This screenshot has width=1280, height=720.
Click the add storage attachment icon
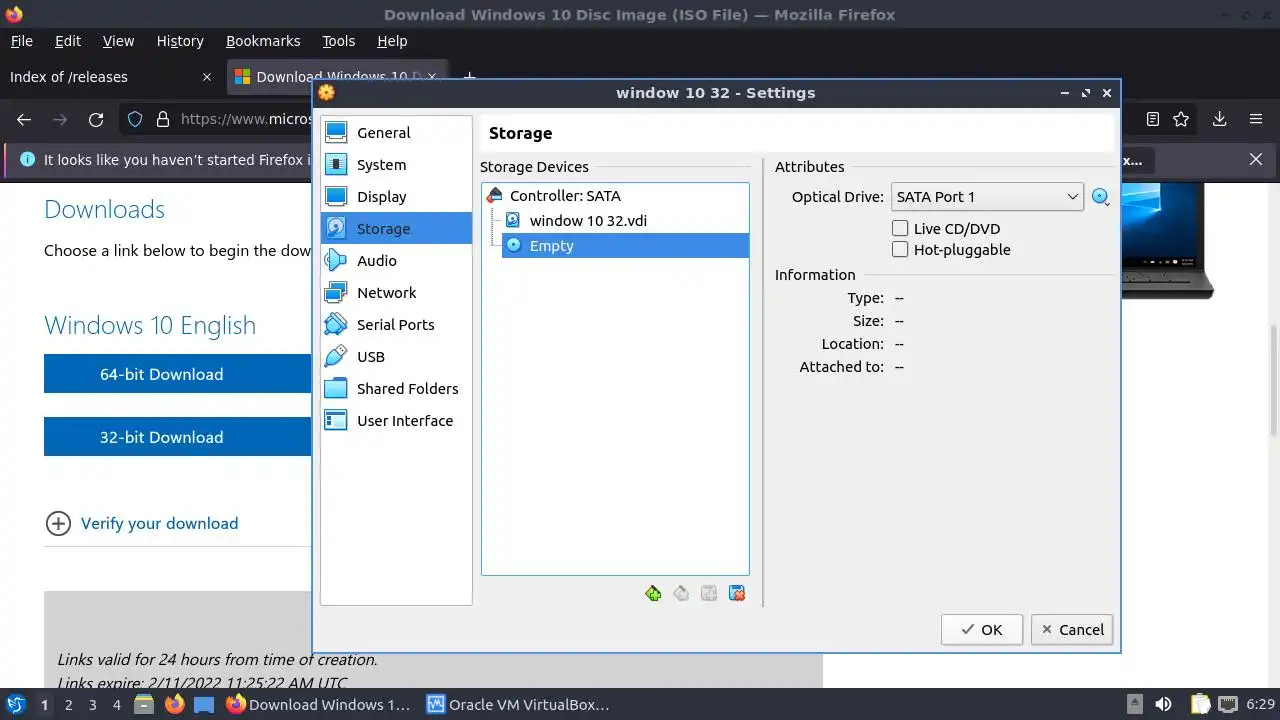click(709, 593)
